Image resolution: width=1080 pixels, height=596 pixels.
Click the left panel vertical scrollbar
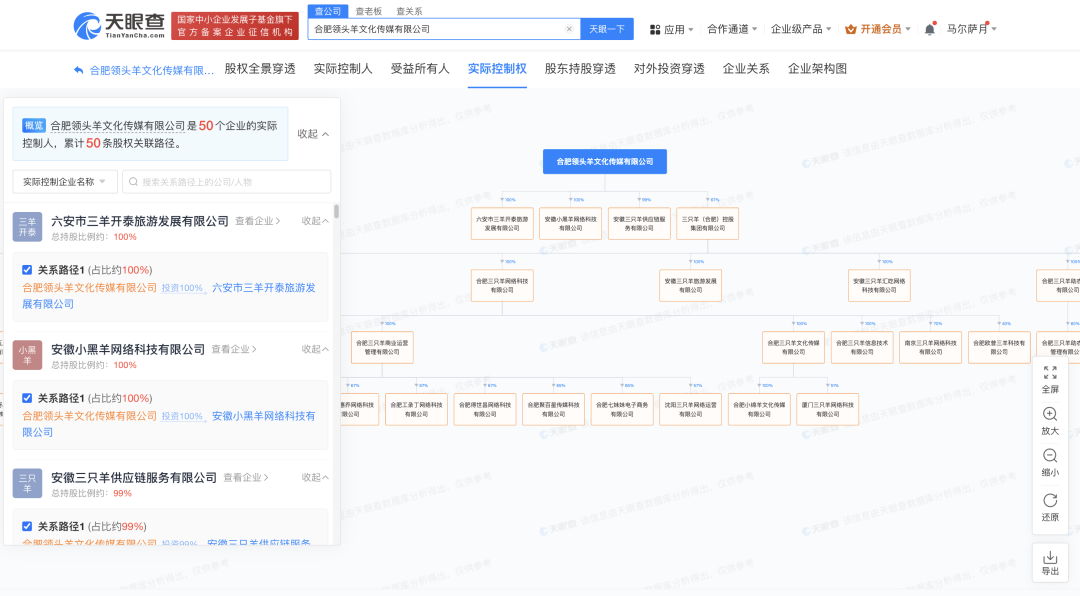click(x=336, y=211)
